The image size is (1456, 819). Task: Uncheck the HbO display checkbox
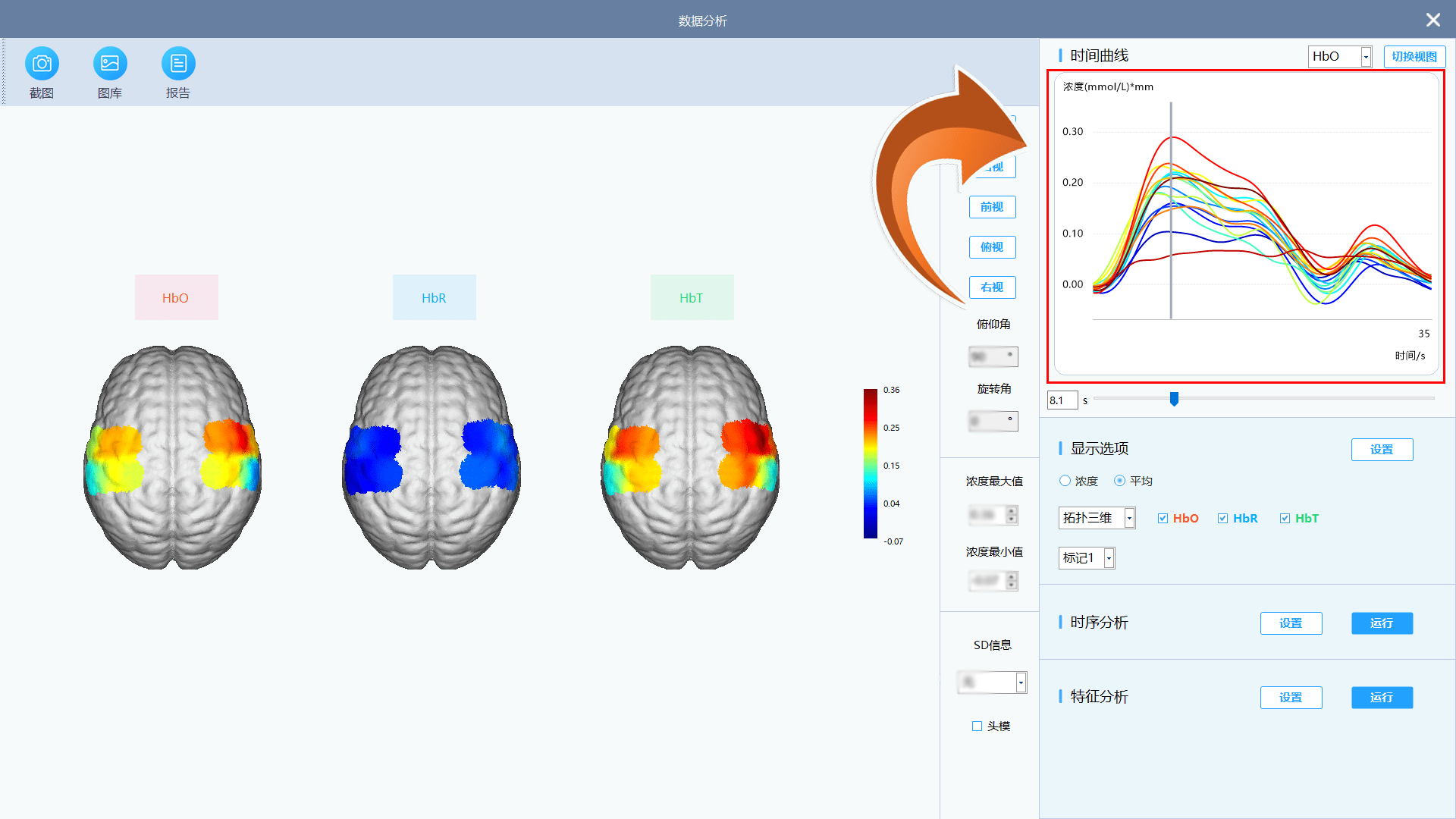[1163, 519]
